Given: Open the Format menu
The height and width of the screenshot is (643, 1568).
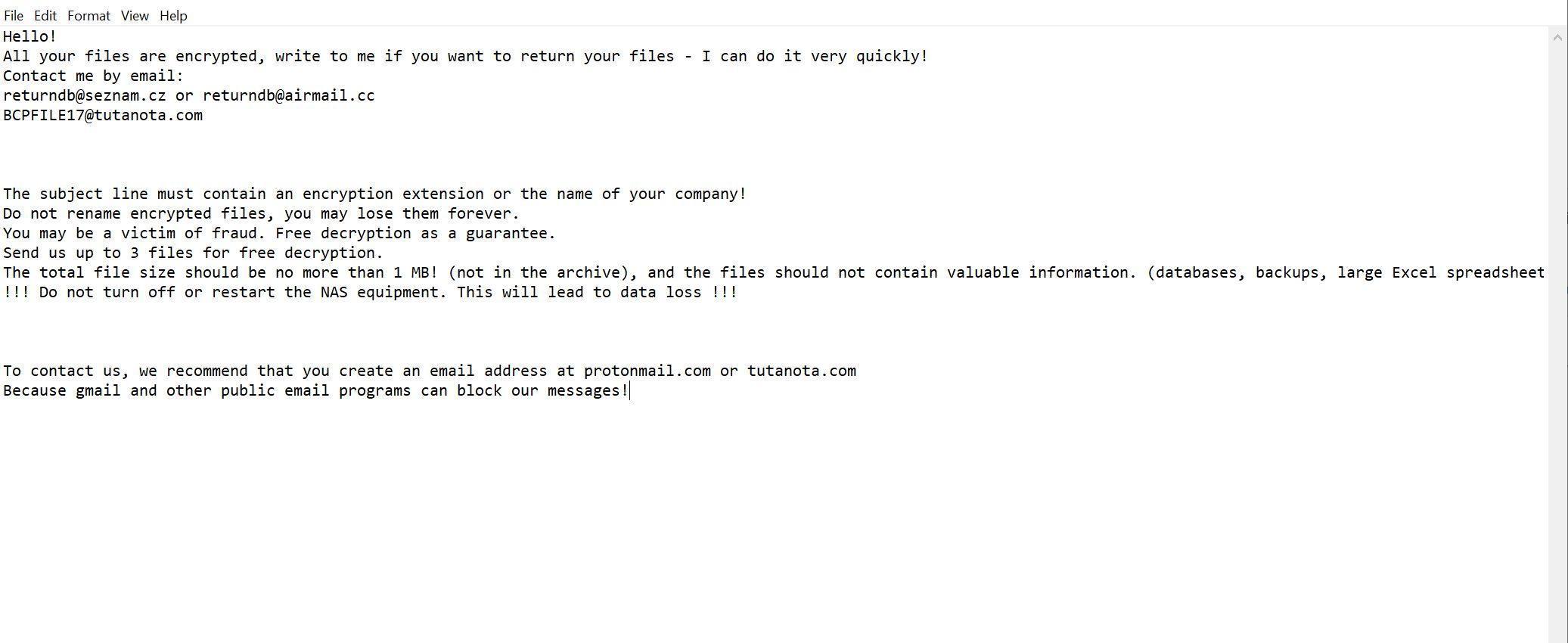Looking at the screenshot, I should coord(88,16).
